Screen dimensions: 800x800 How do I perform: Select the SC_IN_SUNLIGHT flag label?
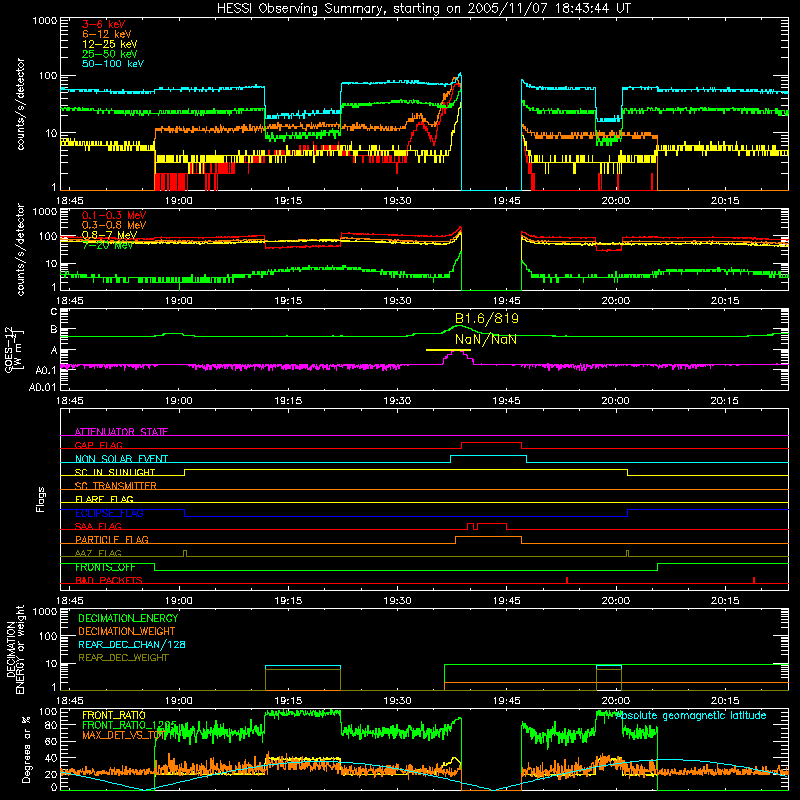pyautogui.click(x=115, y=472)
